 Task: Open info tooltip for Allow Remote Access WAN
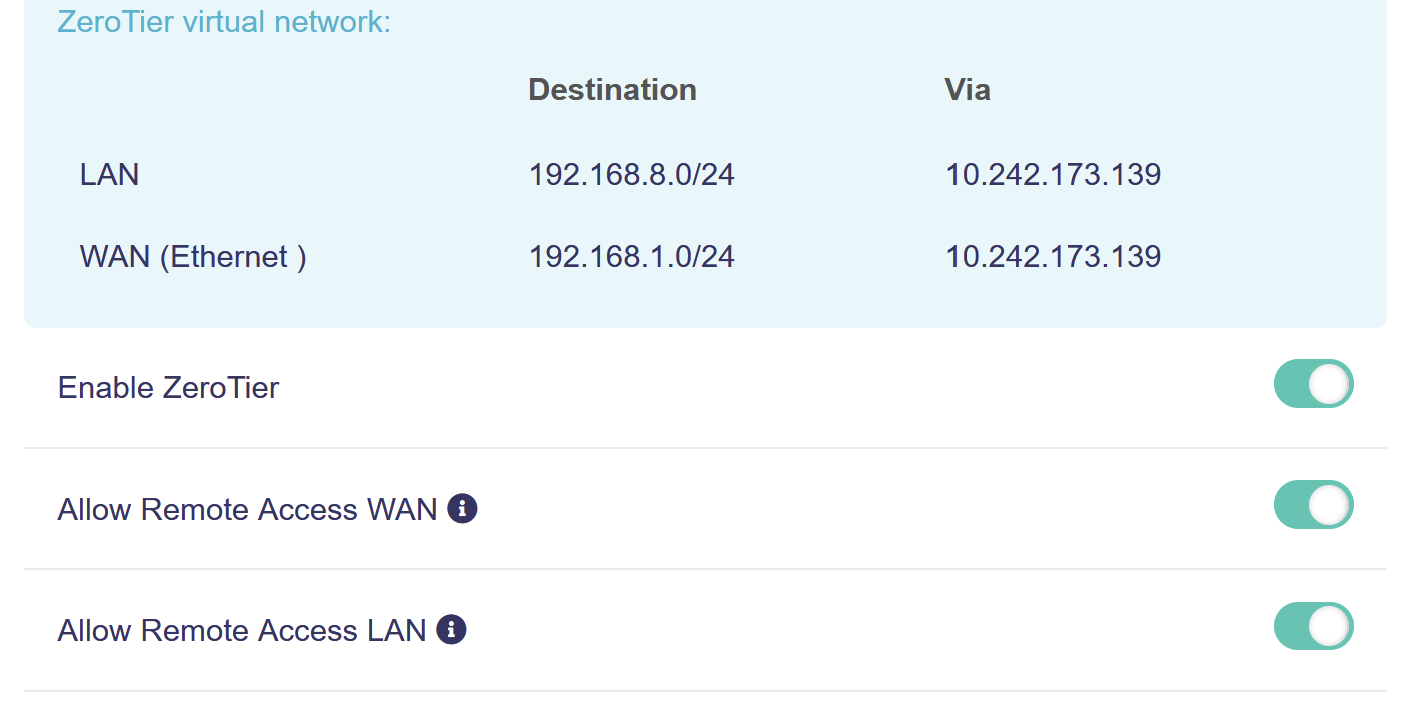(x=462, y=509)
